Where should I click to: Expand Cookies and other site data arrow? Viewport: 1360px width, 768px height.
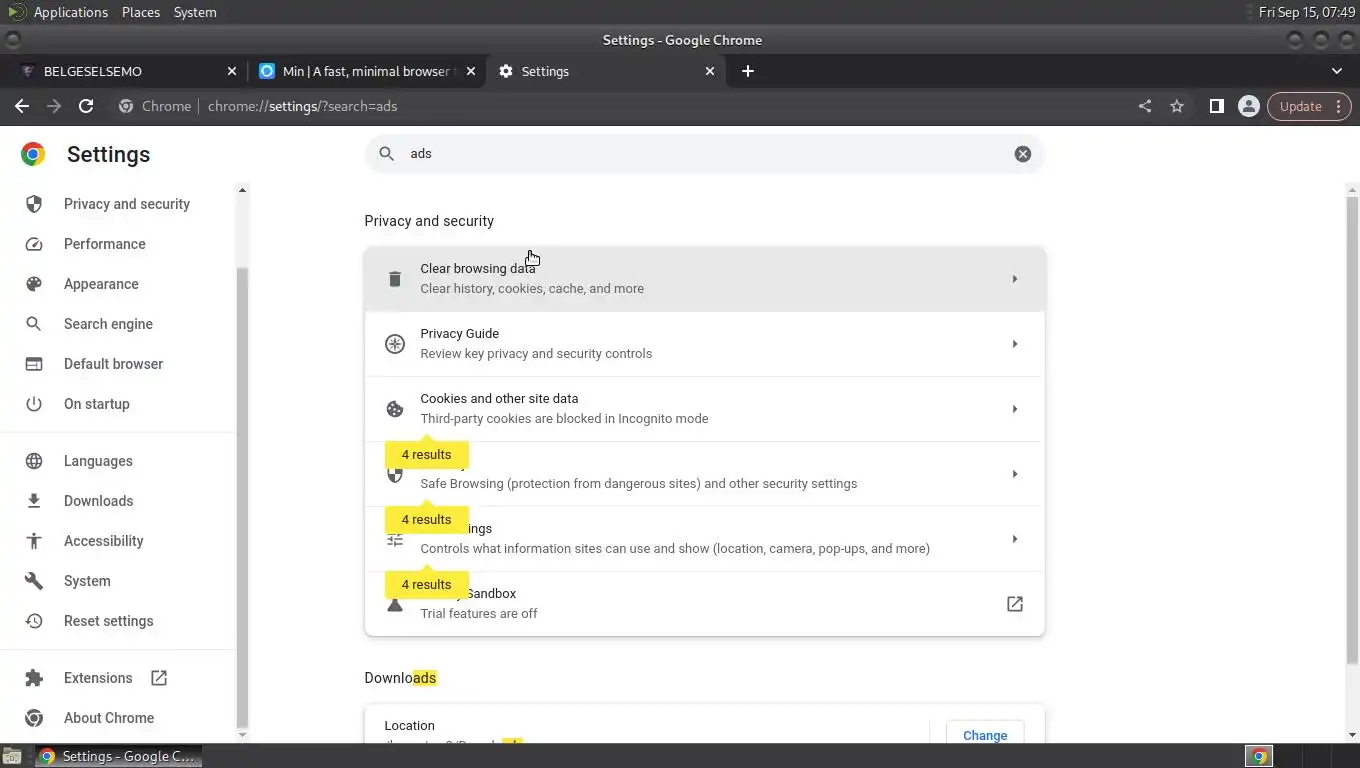click(1014, 409)
